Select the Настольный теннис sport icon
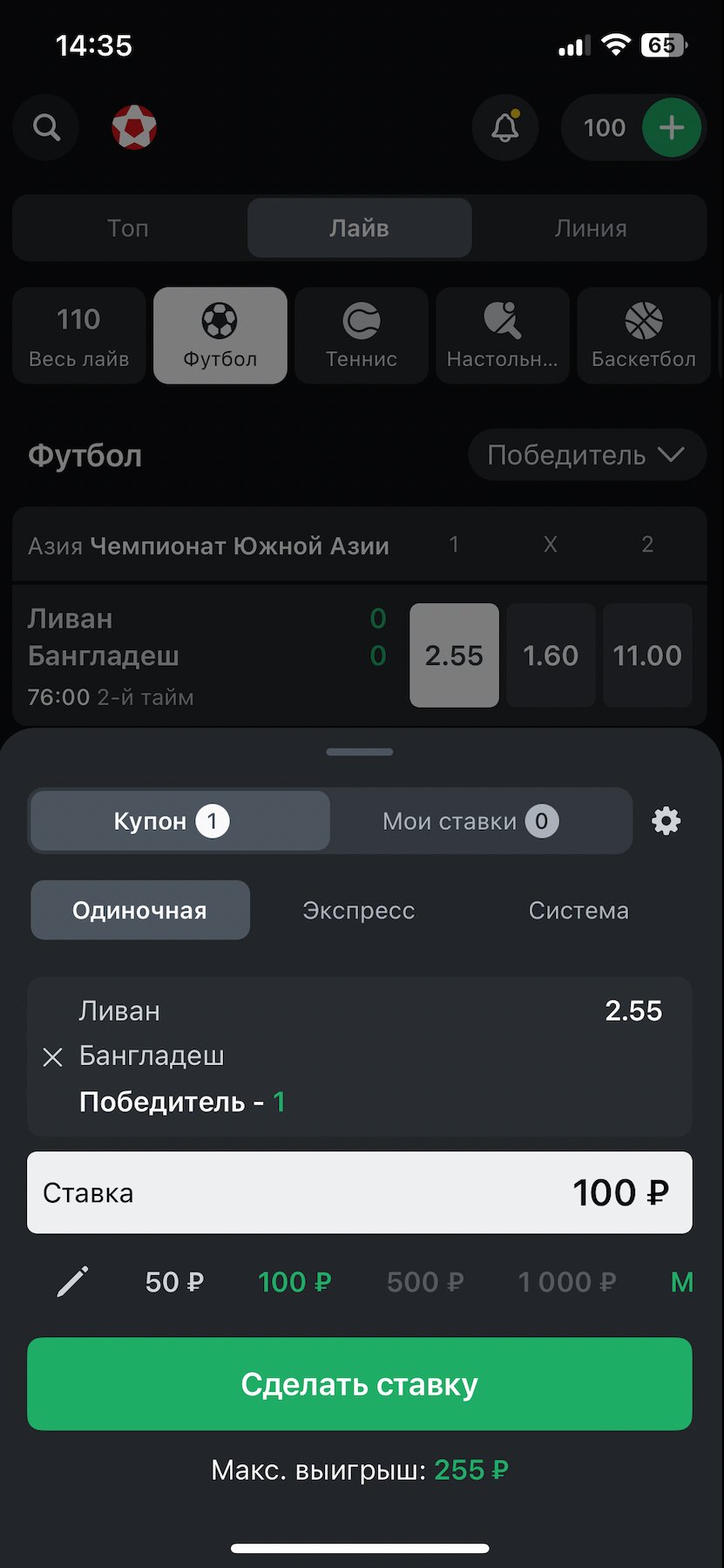Screen dimensions: 724x1568 [502, 336]
